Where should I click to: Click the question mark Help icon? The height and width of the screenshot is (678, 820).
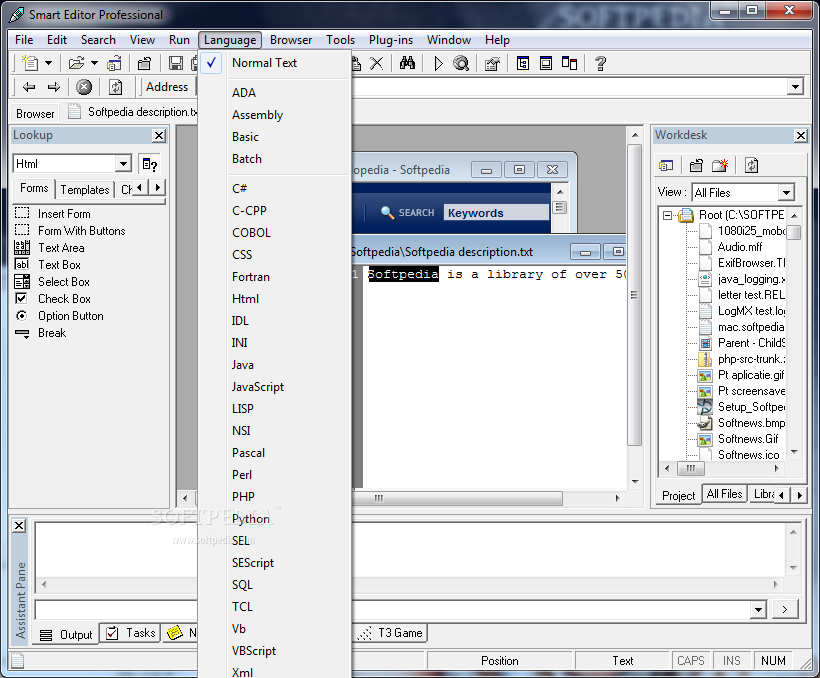(600, 63)
